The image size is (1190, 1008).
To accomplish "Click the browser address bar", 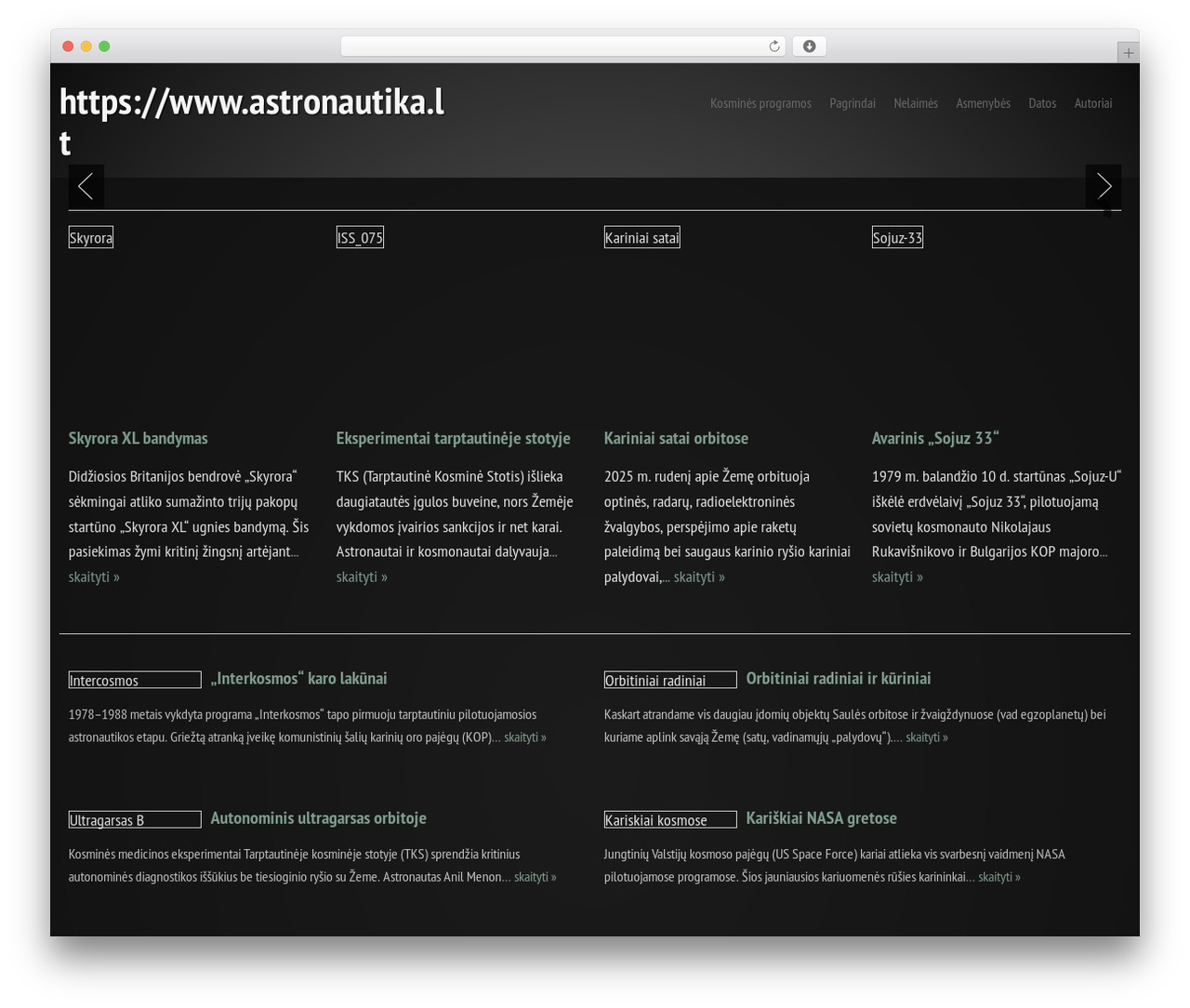I will click(562, 46).
